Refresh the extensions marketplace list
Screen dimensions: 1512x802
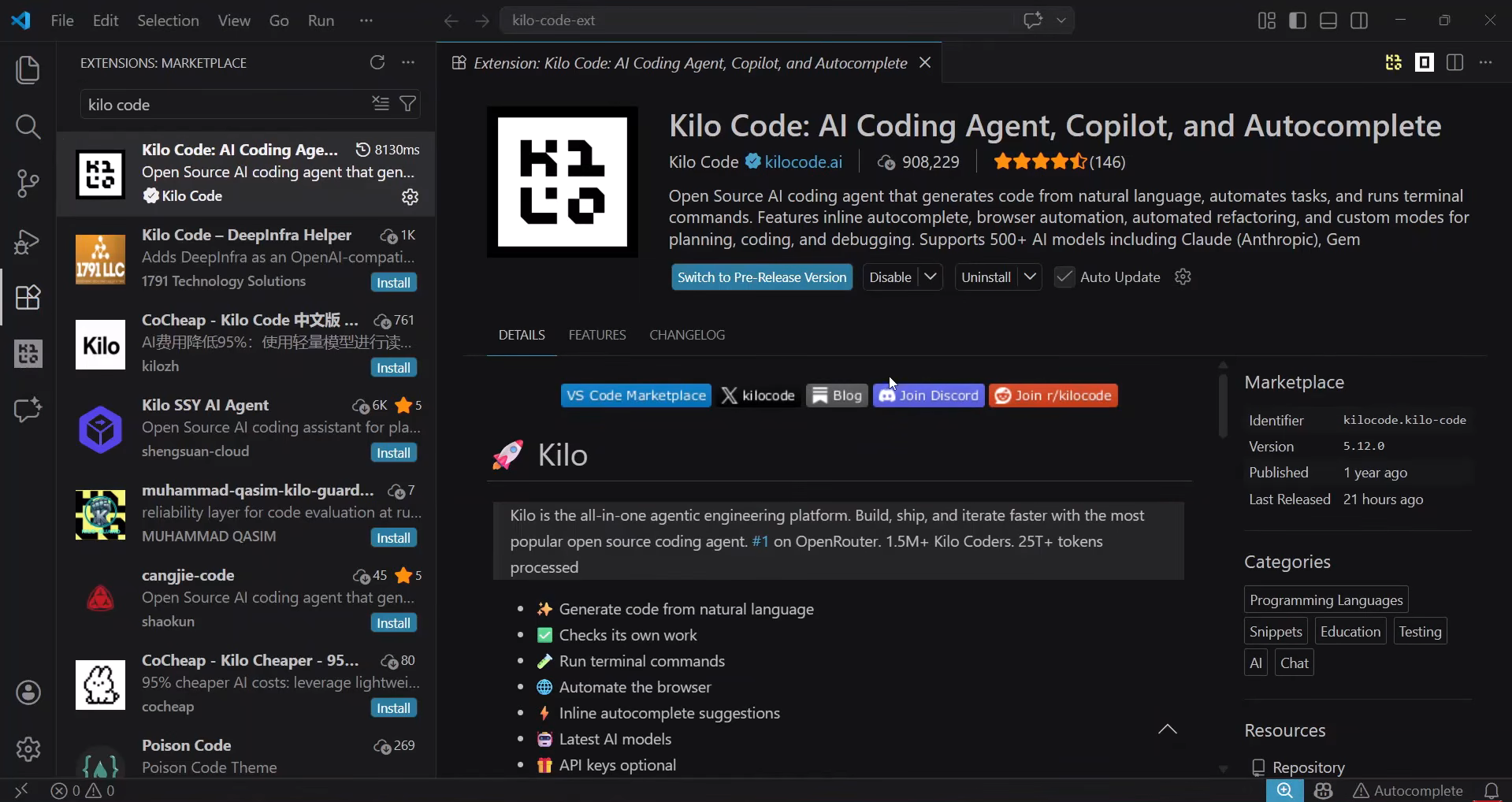[x=377, y=62]
